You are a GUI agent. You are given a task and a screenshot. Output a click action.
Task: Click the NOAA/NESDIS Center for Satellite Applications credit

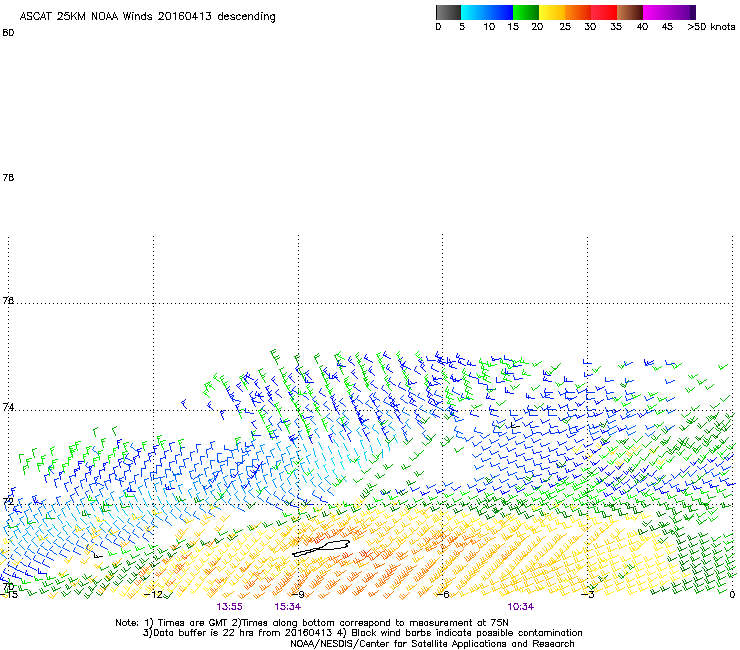(432, 644)
